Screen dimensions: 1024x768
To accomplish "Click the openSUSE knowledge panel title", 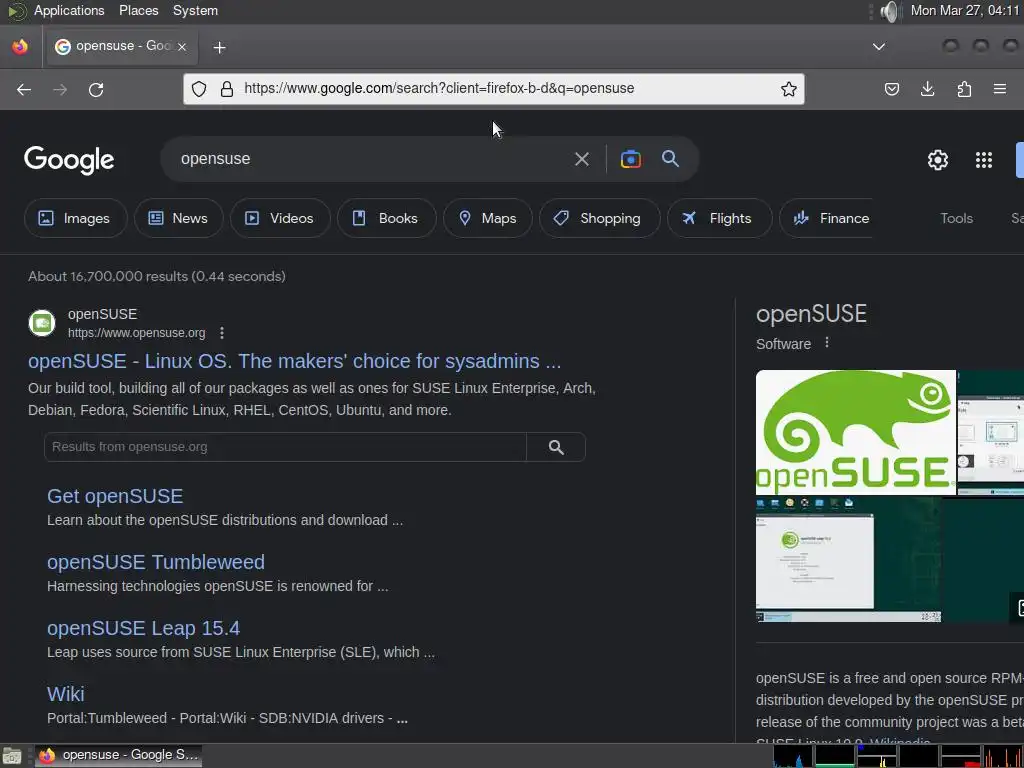I will (x=811, y=314).
